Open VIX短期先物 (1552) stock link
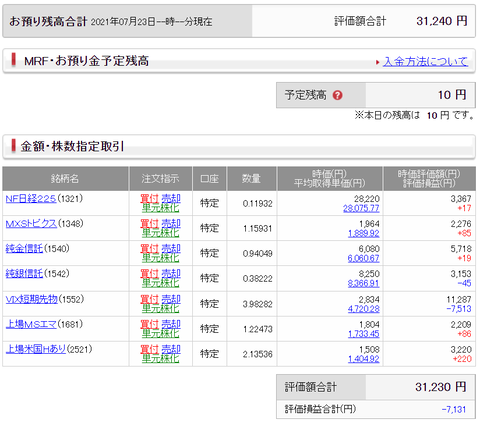The height and width of the screenshot is (423, 480). [x=32, y=299]
